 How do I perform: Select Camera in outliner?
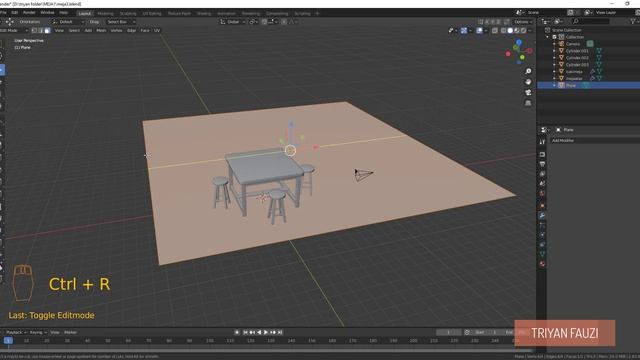point(573,44)
